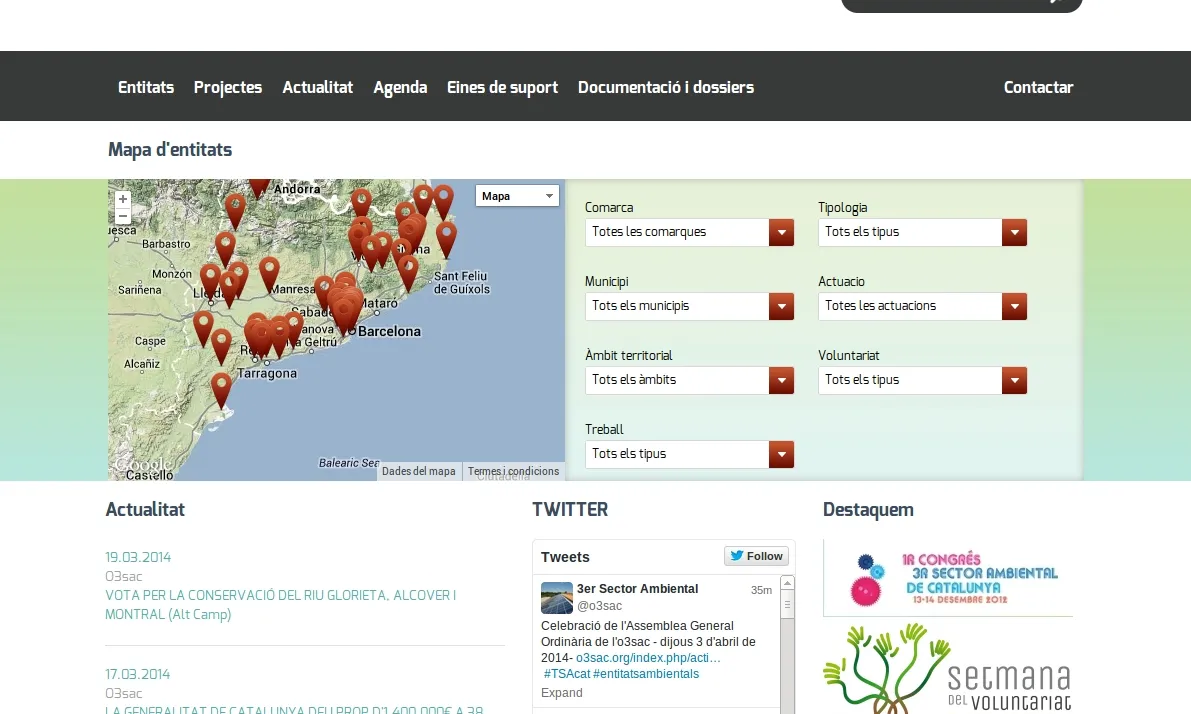Open the Comarca dropdown

click(689, 232)
